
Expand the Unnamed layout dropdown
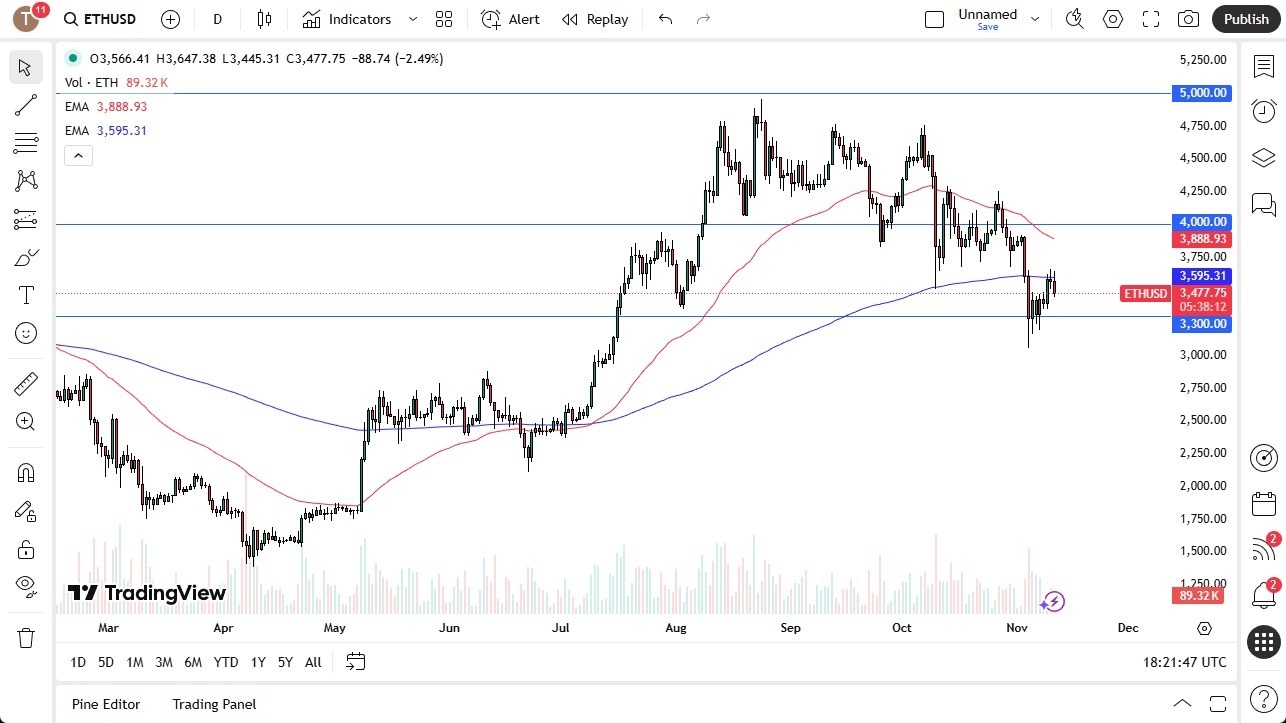point(1036,17)
